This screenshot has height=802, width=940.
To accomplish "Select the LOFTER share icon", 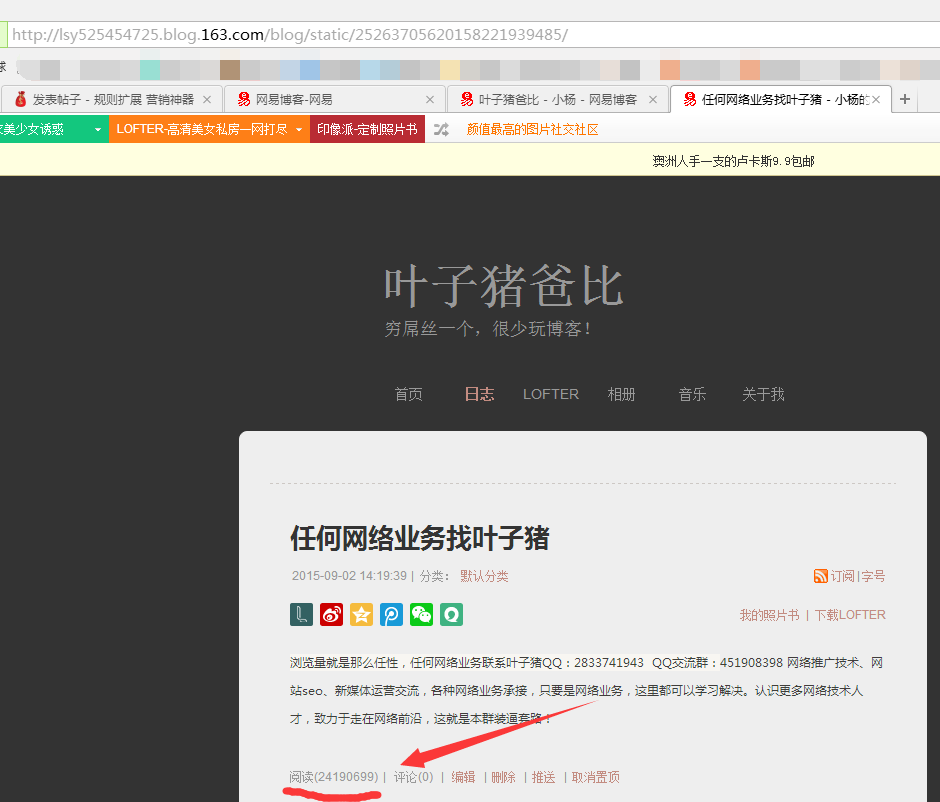I will click(x=301, y=614).
